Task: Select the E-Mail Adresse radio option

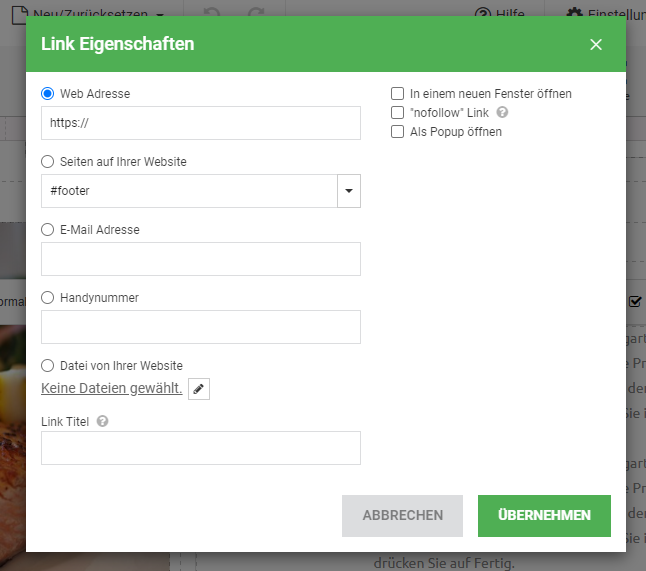Action: (x=47, y=230)
